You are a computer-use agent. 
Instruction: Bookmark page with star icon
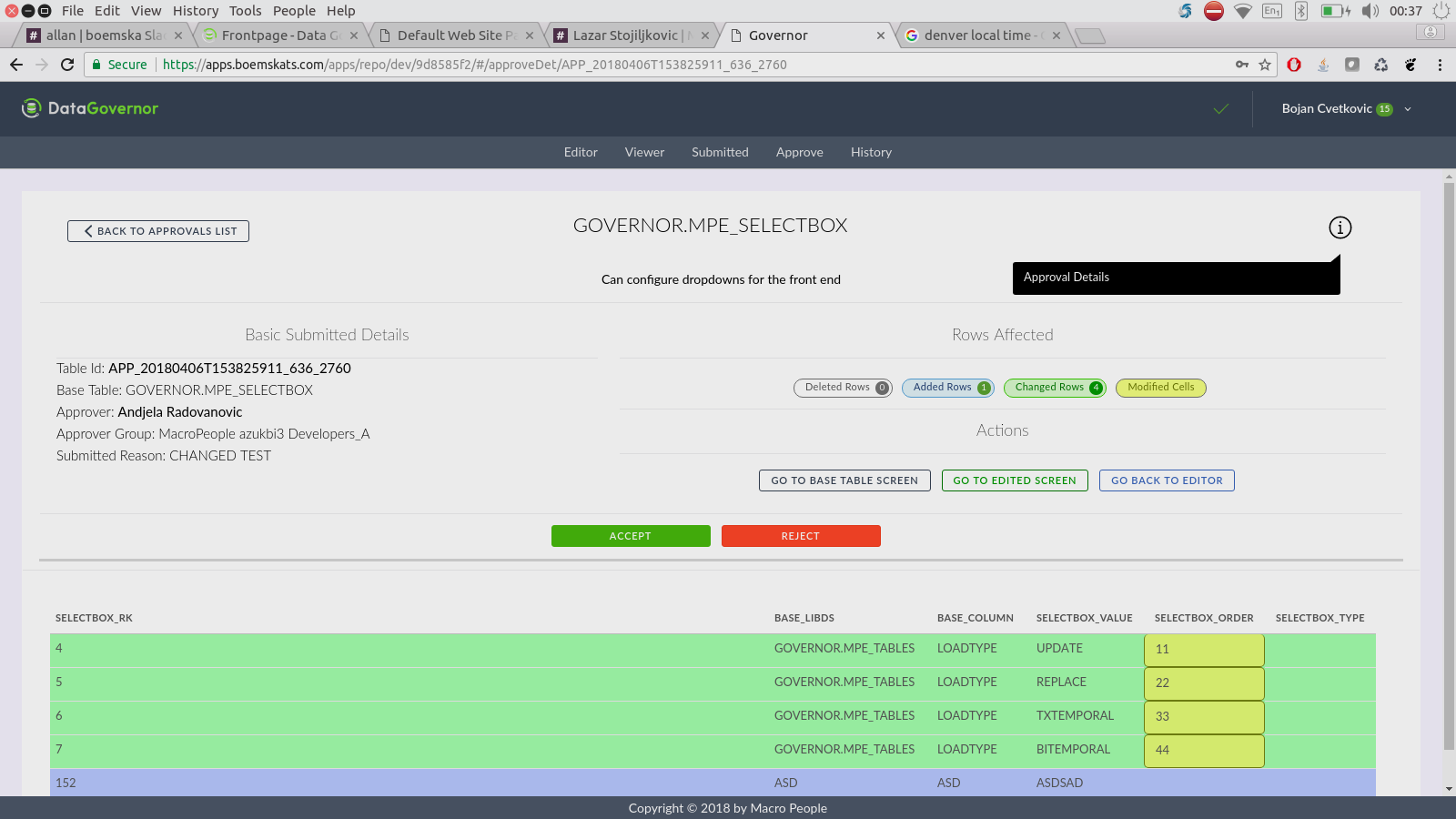(1265, 65)
